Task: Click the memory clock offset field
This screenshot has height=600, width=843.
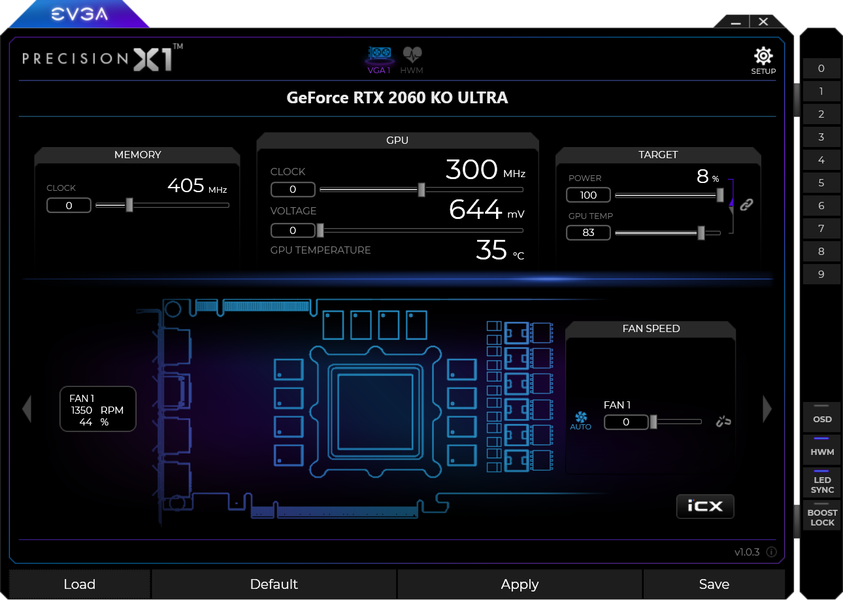Action: tap(69, 205)
